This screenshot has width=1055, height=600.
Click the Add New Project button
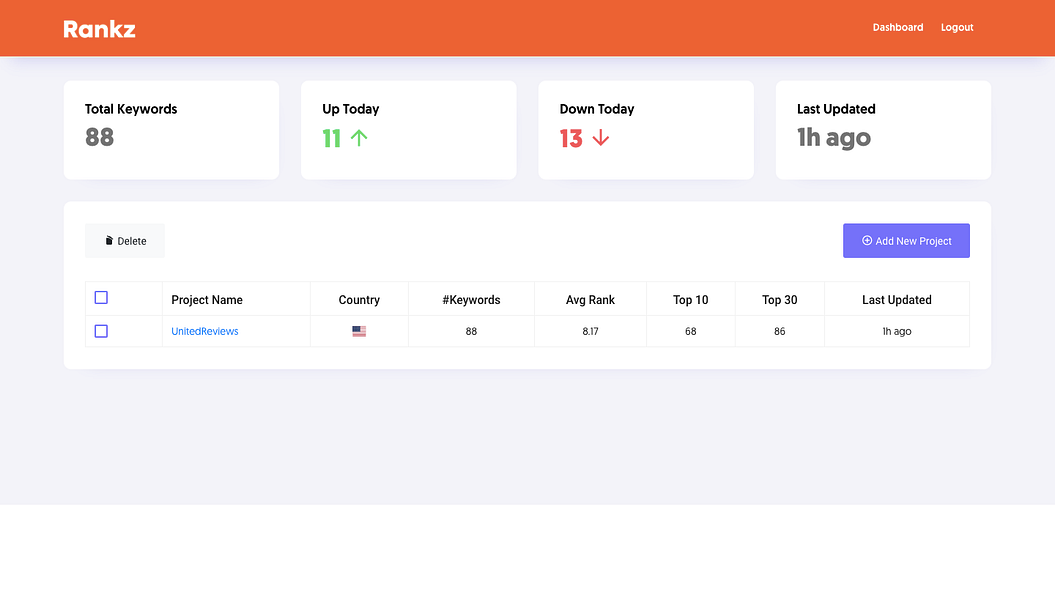(x=906, y=241)
